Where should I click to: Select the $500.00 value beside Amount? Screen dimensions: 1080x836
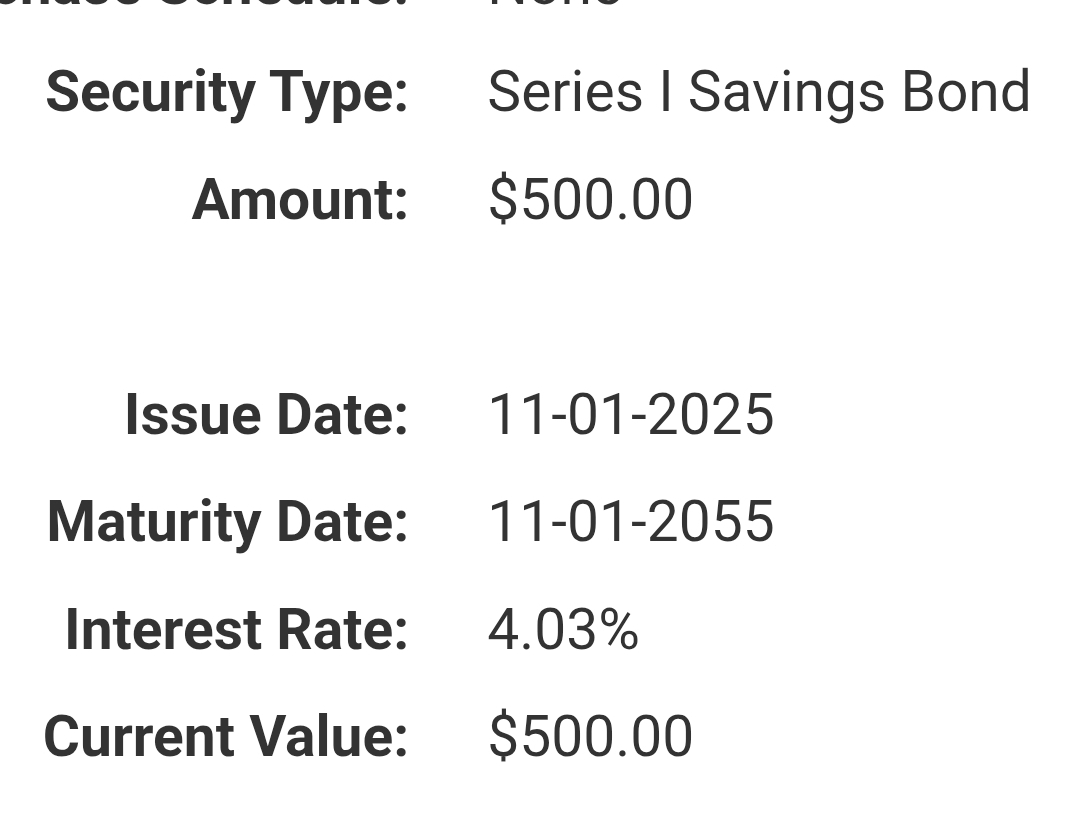click(590, 199)
